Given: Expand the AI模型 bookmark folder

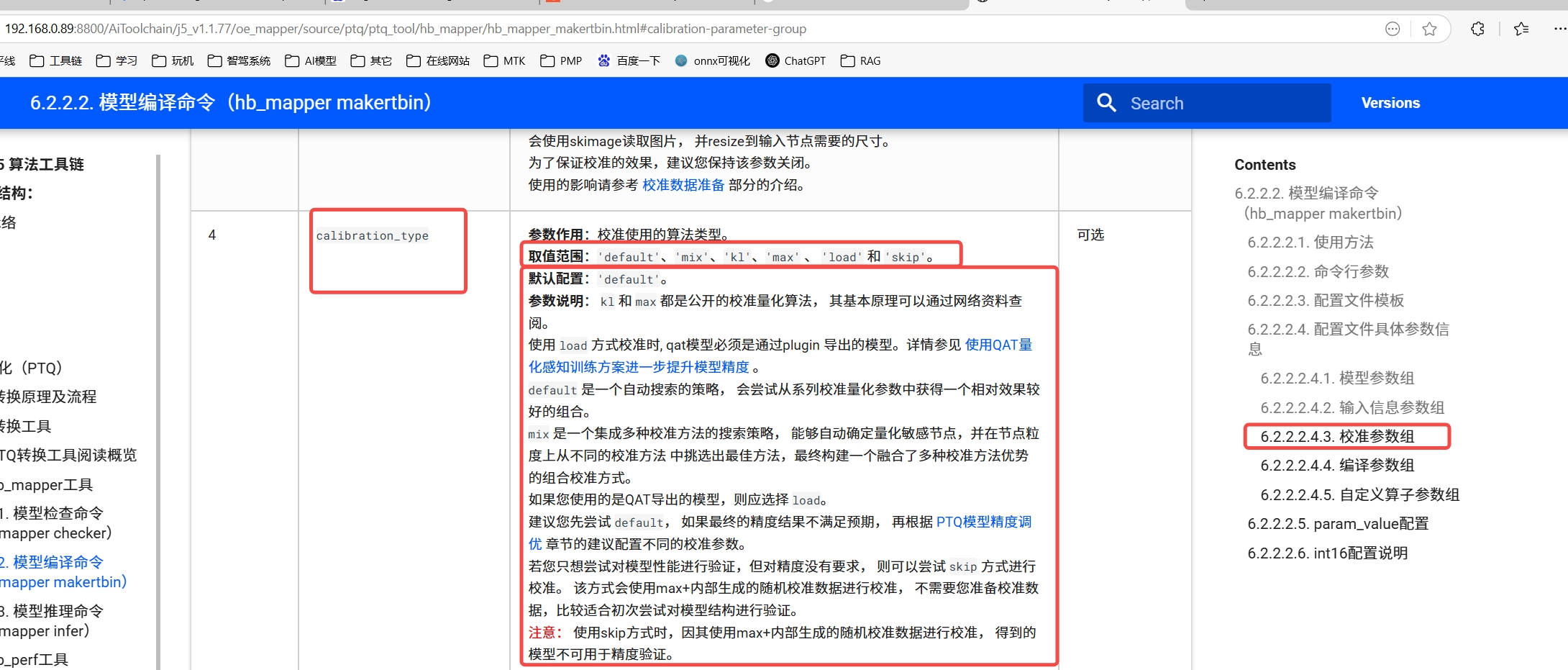Looking at the screenshot, I should click(311, 61).
